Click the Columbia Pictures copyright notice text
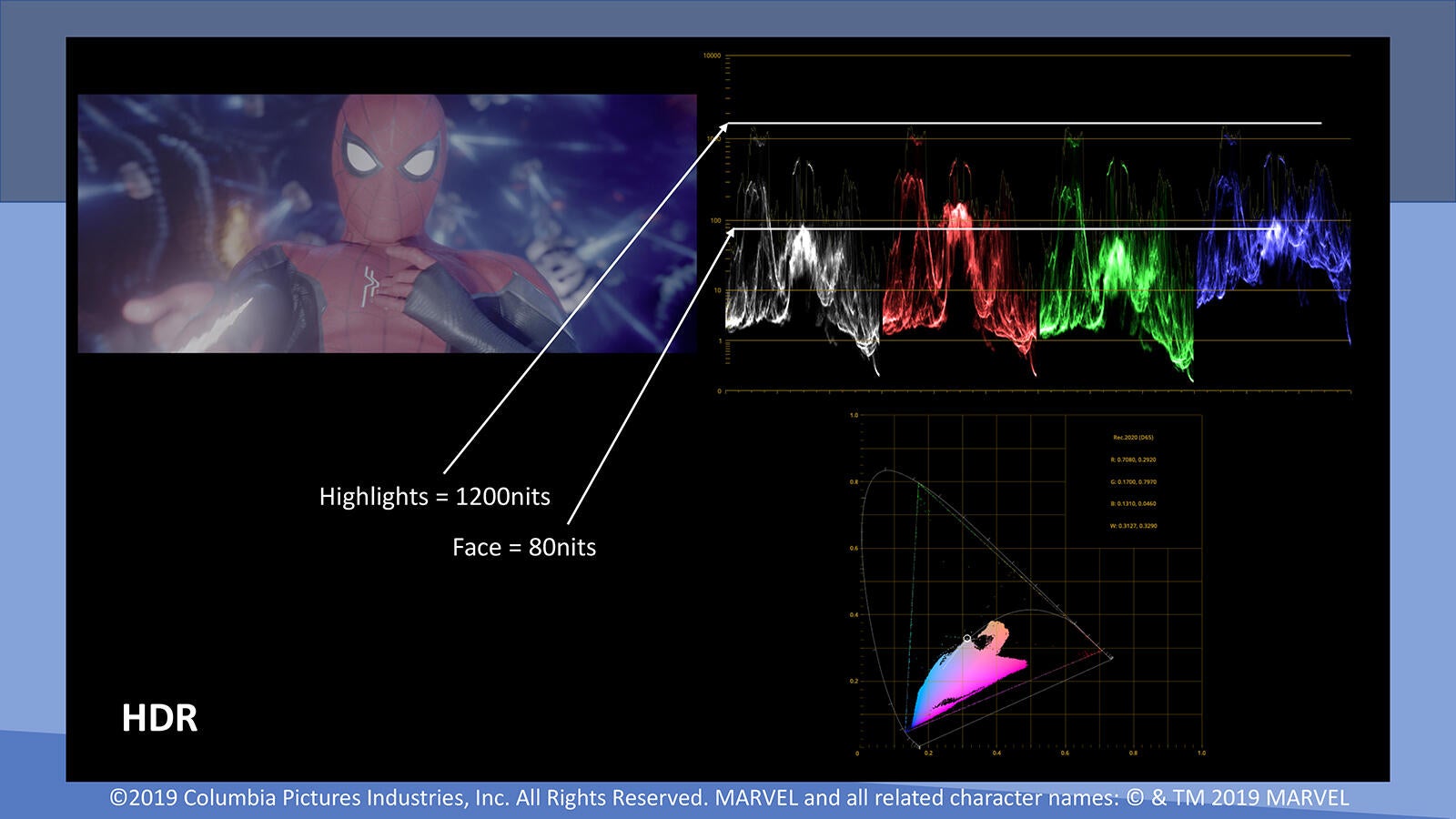Viewport: 1456px width, 819px height. (x=729, y=798)
